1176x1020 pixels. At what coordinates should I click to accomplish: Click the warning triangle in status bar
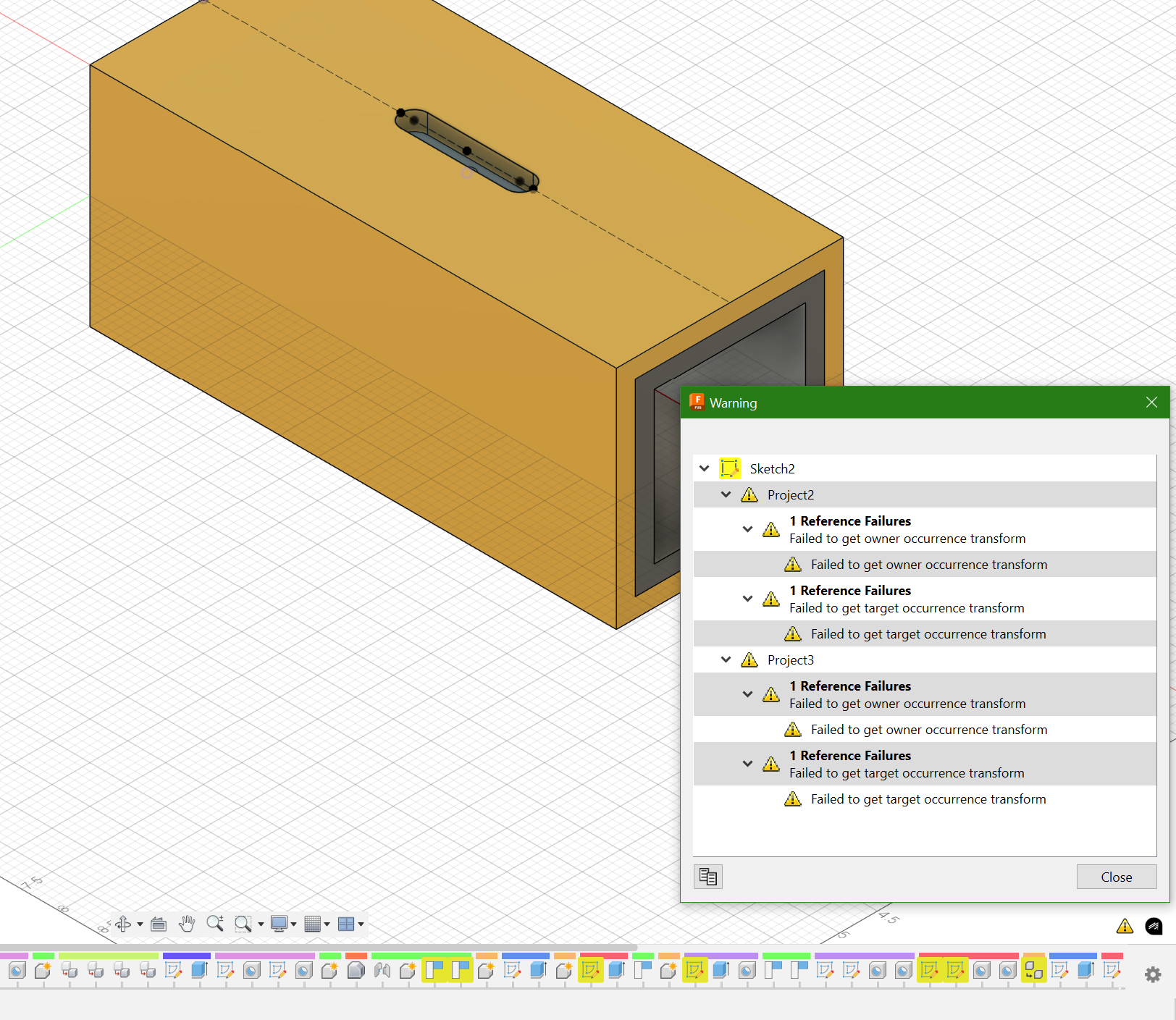(x=1124, y=927)
